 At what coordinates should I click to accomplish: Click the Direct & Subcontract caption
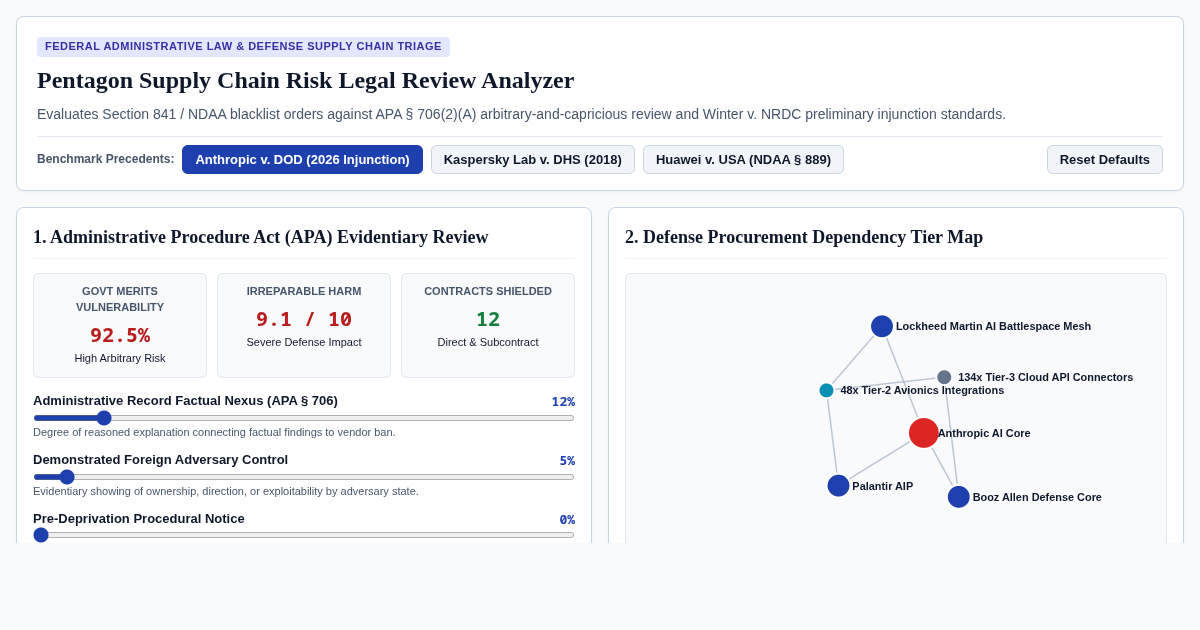coord(488,342)
